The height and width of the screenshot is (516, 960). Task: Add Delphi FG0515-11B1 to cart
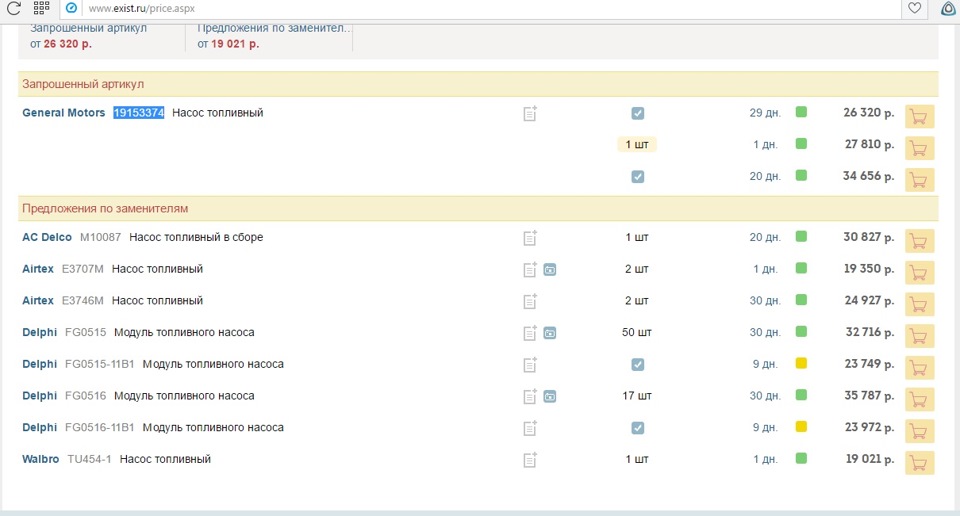pyautogui.click(x=919, y=368)
